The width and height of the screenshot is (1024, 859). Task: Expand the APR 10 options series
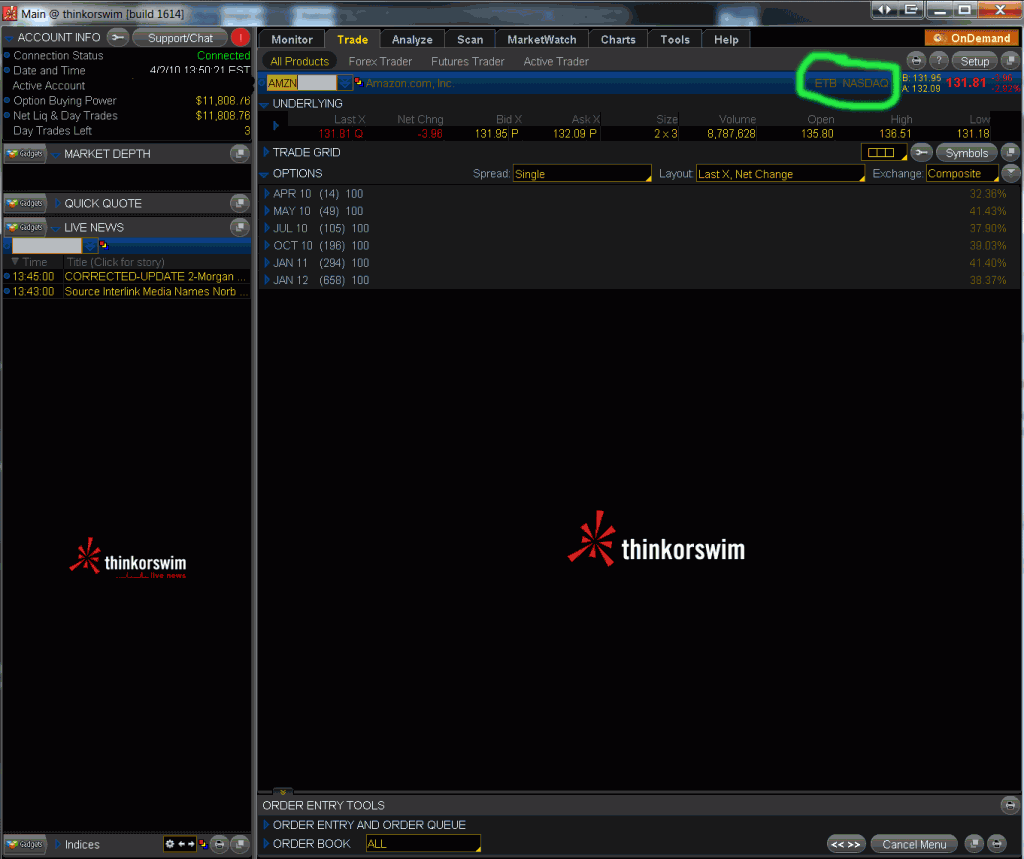click(267, 194)
